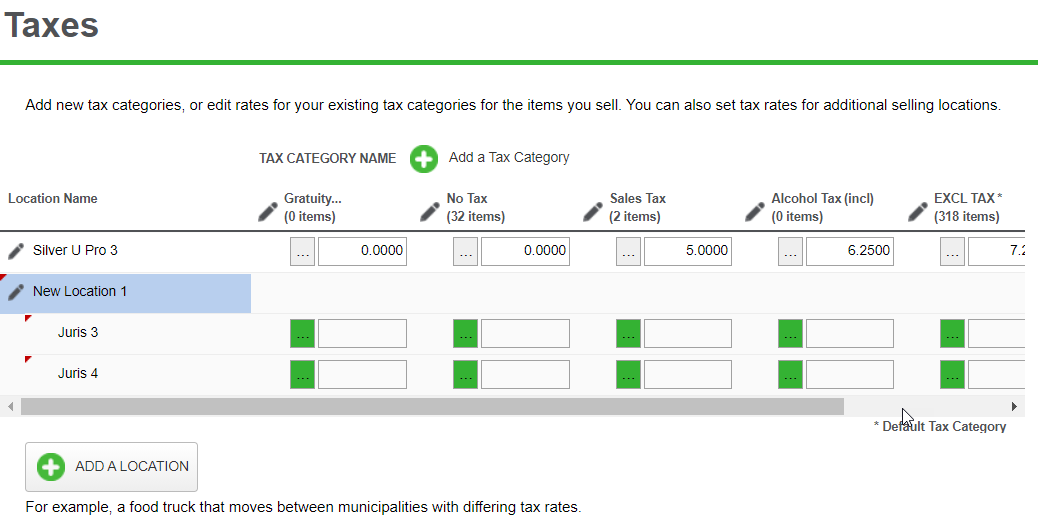This screenshot has height=530, width=1056.
Task: Edit the Sales Tax category pencil icon
Action: pyautogui.click(x=593, y=211)
